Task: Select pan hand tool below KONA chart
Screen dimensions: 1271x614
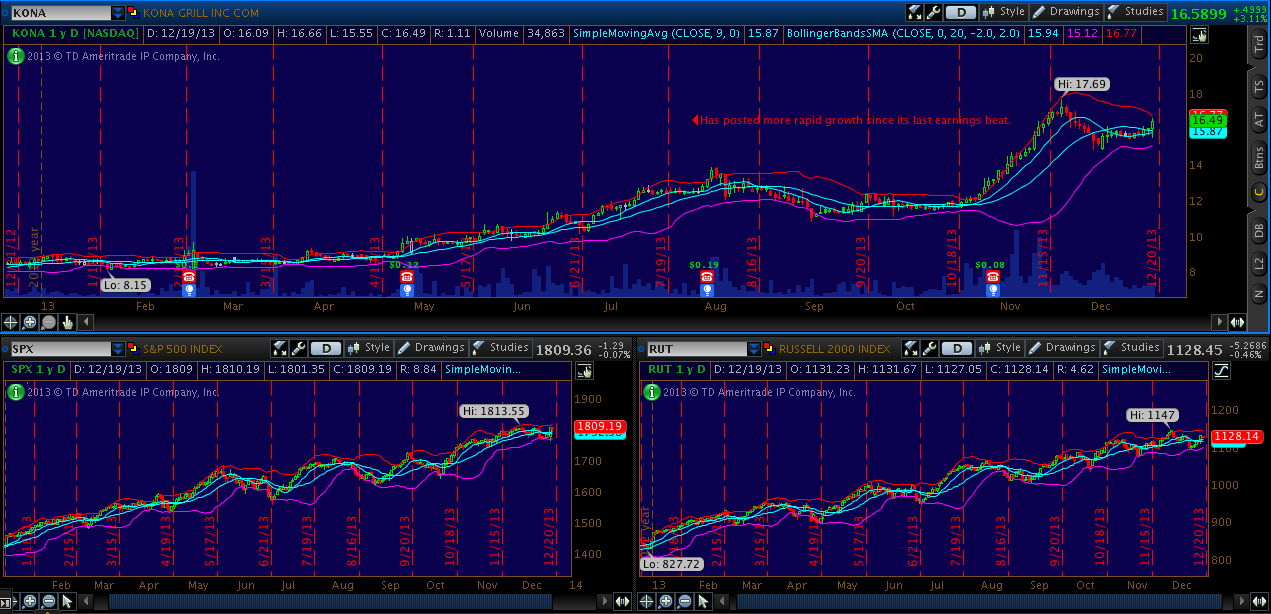Action: [67, 322]
